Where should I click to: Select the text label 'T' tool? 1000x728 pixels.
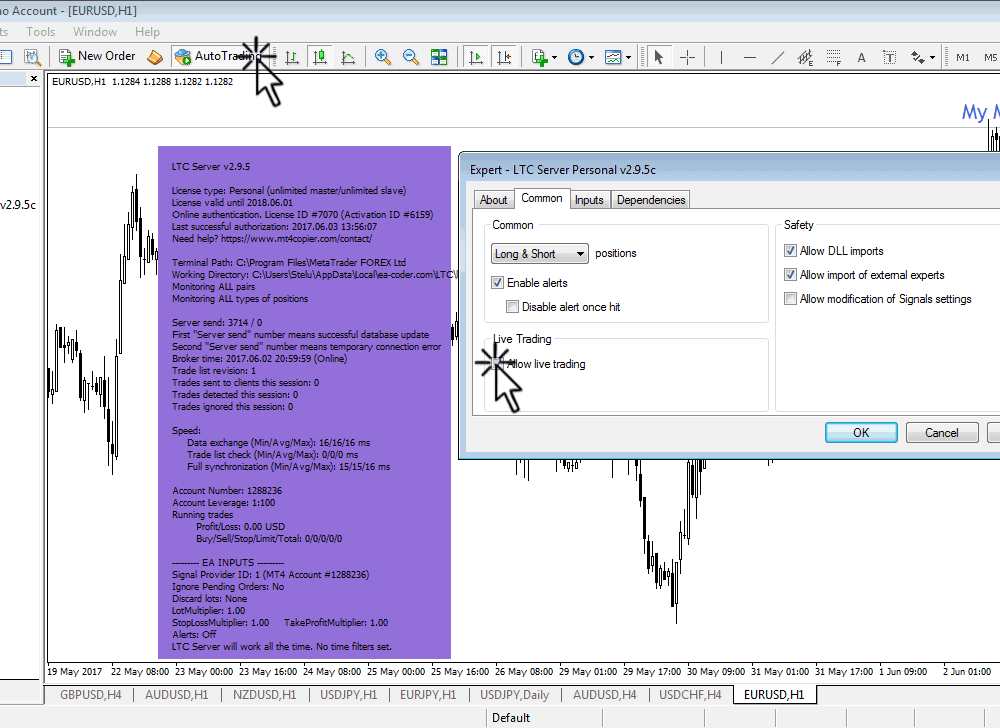pyautogui.click(x=889, y=58)
